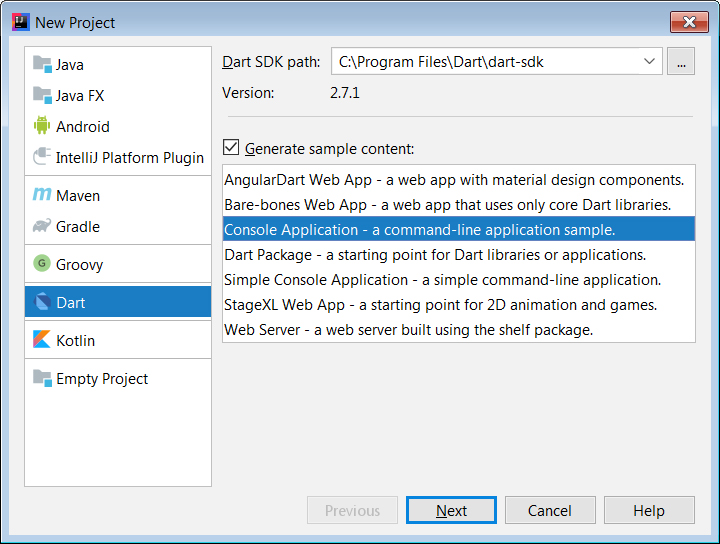Pick the Groovy green circle icon
The width and height of the screenshot is (720, 544).
tap(42, 264)
